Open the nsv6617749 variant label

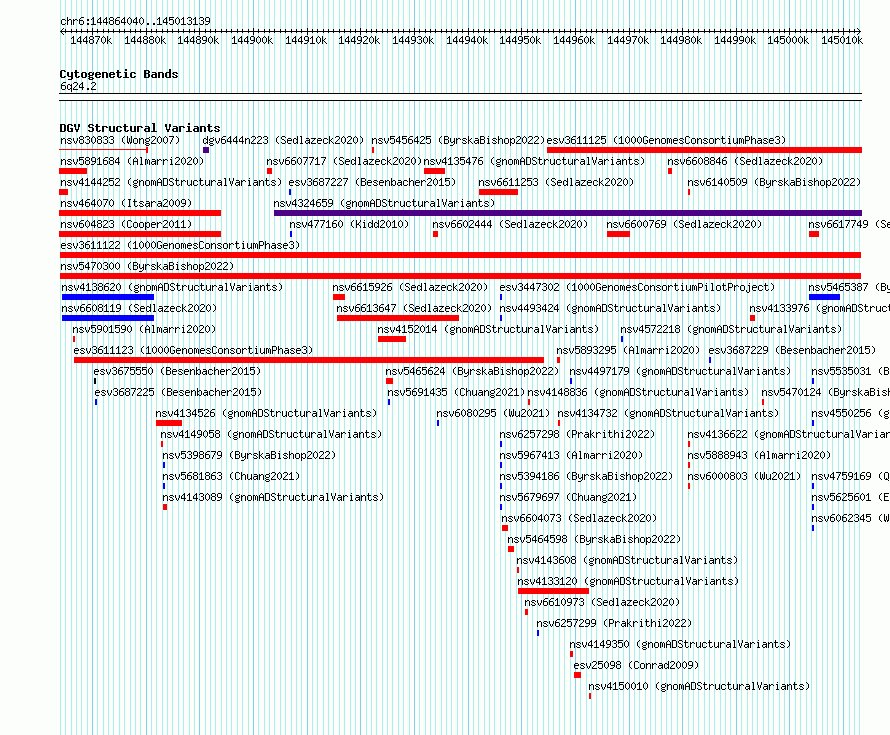pos(849,224)
